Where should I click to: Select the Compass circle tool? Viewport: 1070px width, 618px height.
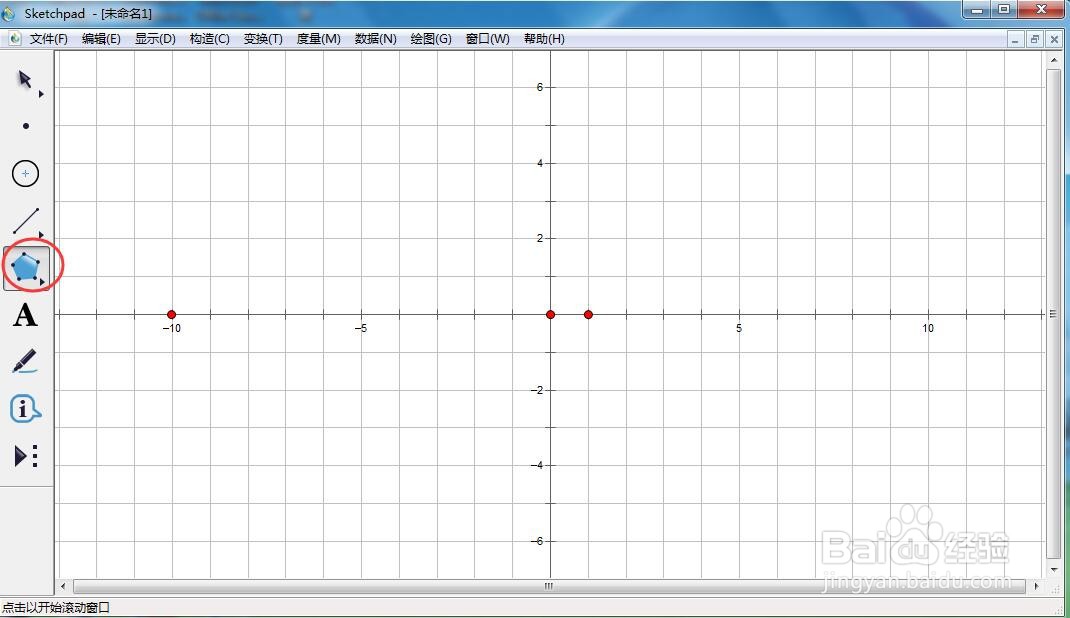click(25, 173)
